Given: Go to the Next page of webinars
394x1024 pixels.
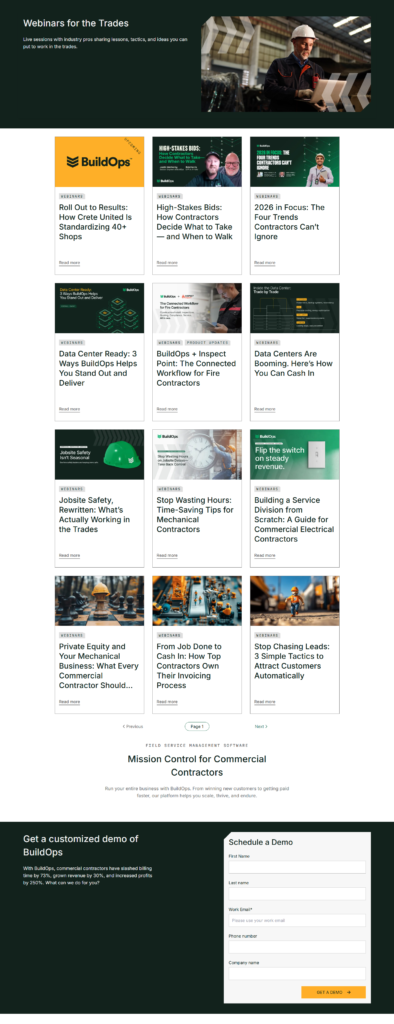Looking at the screenshot, I should tap(261, 726).
